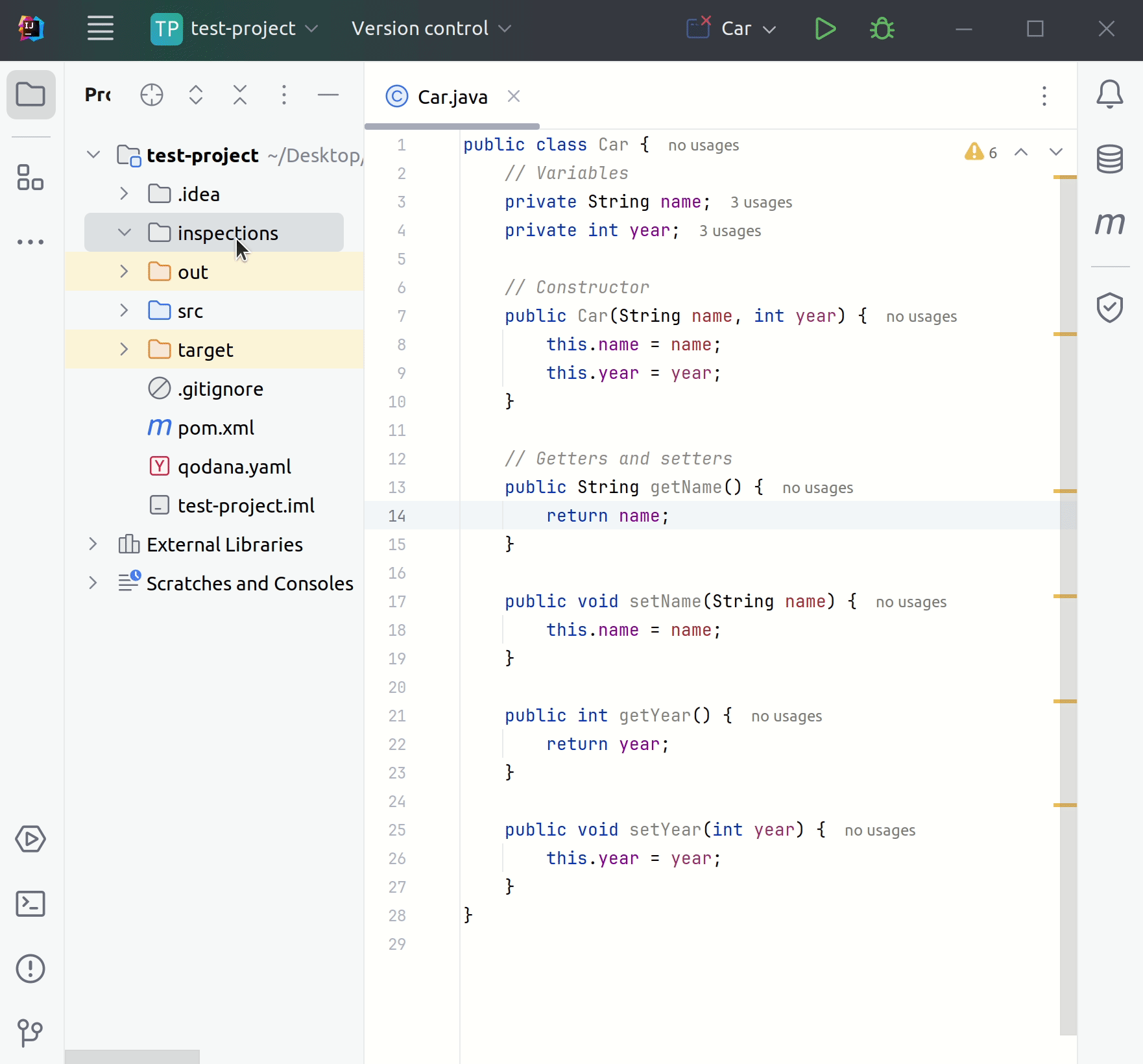Open the Database tool window
Viewport: 1143px width, 1064px height.
[x=1110, y=160]
